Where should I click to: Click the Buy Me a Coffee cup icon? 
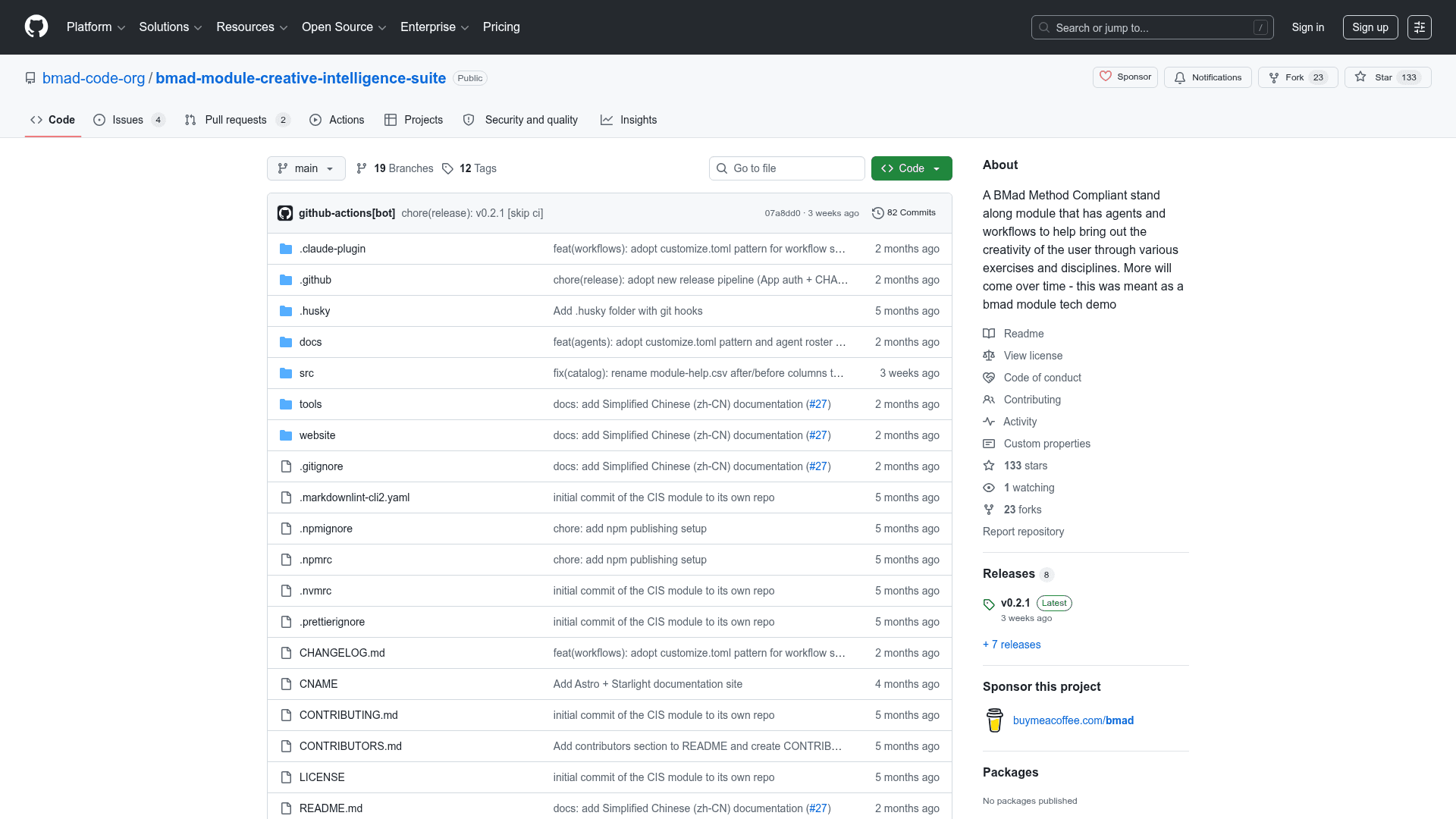click(x=995, y=720)
